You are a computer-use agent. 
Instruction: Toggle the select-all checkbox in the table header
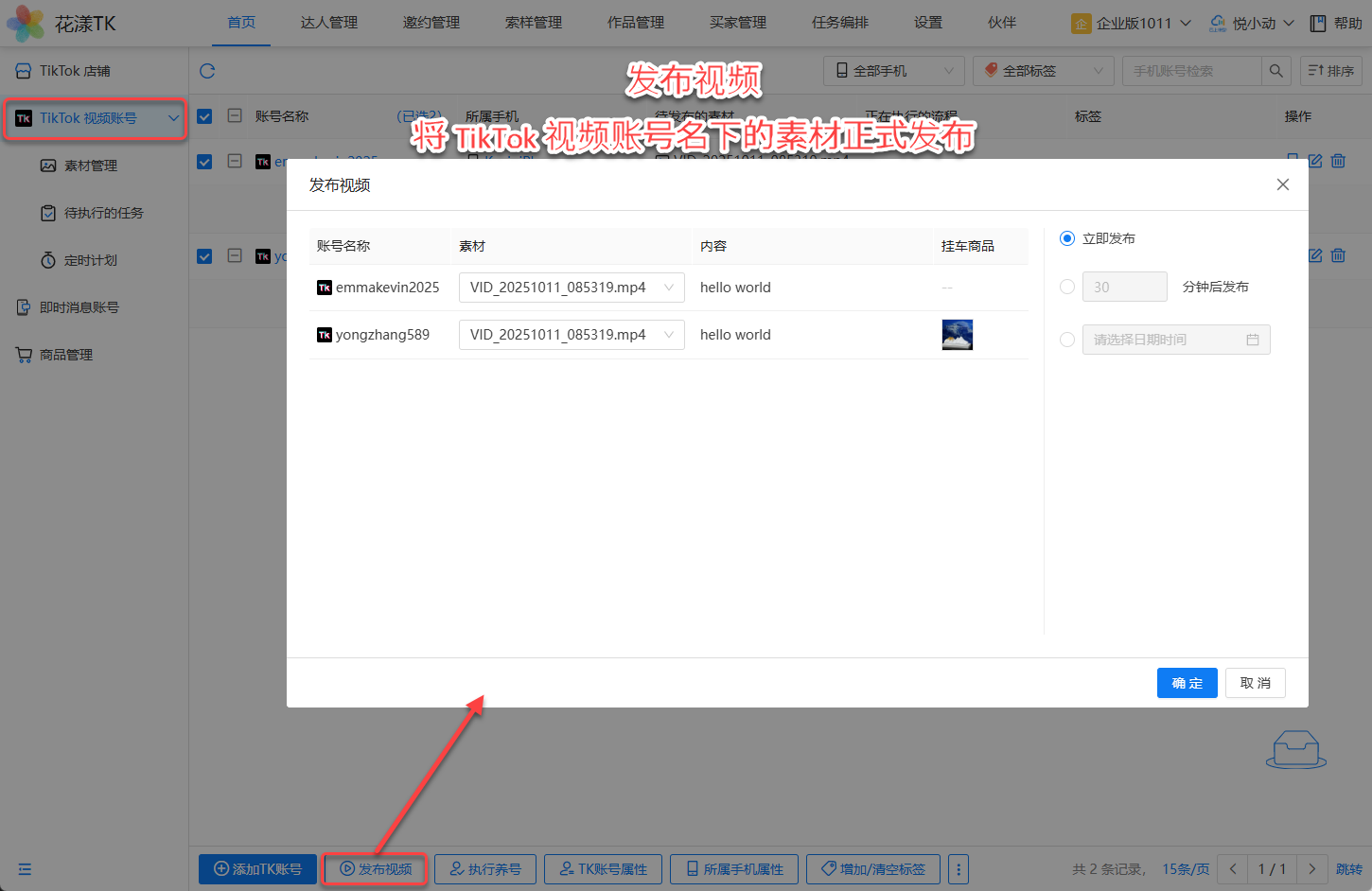click(204, 116)
